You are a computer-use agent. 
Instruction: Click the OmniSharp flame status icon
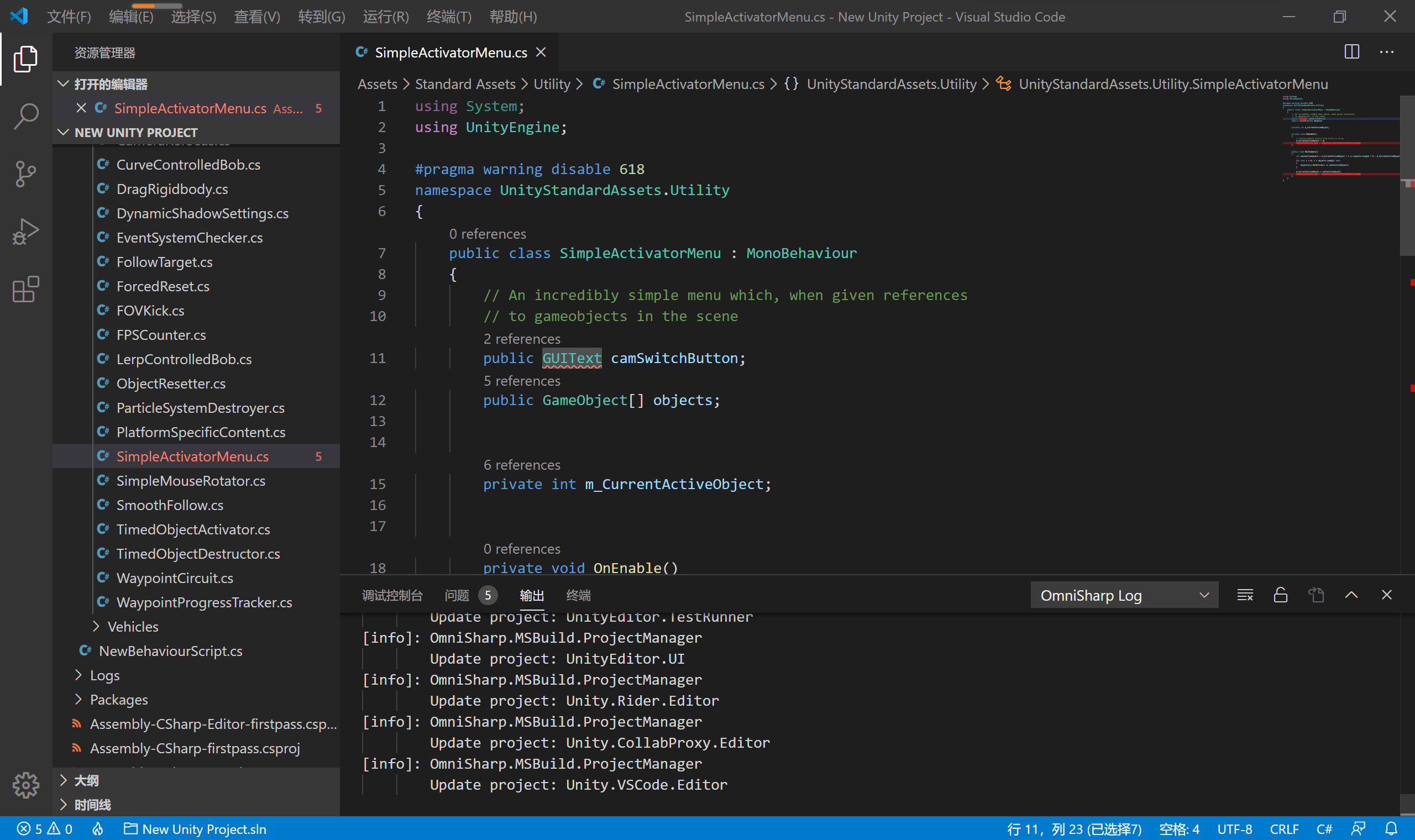tap(98, 829)
